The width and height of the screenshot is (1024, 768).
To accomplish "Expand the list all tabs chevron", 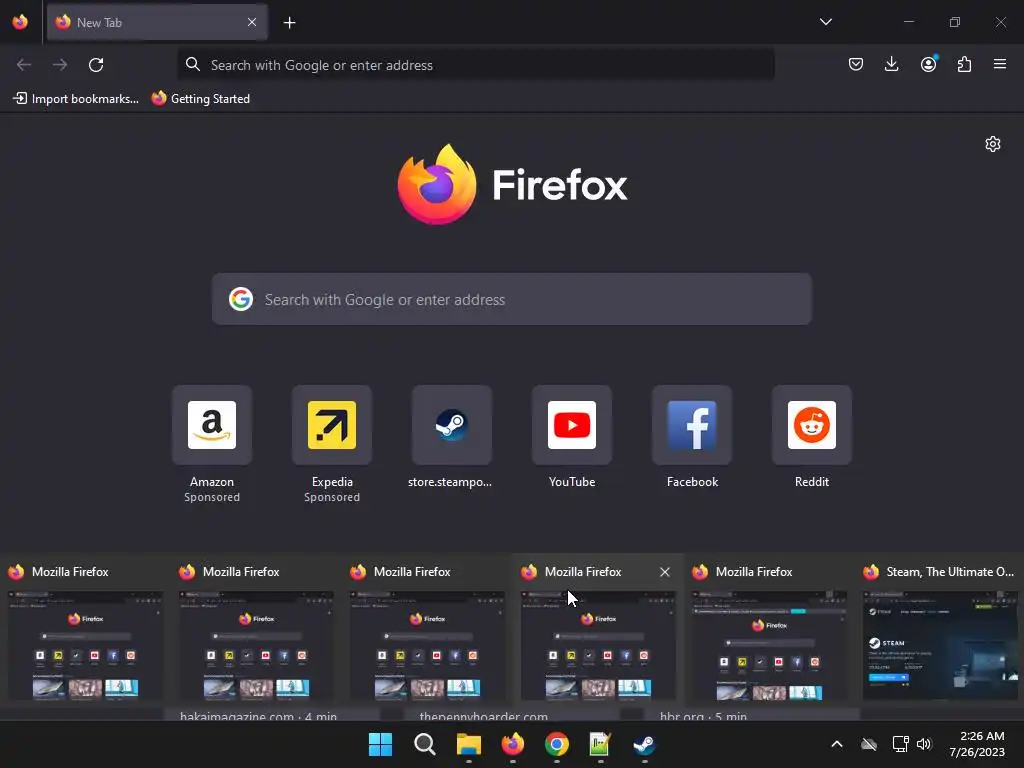I will (x=825, y=22).
